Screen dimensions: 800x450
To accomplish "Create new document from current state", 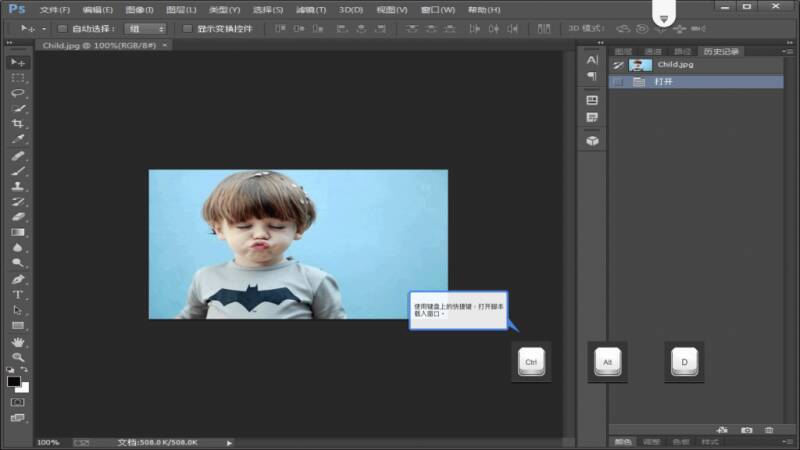I will pos(722,430).
